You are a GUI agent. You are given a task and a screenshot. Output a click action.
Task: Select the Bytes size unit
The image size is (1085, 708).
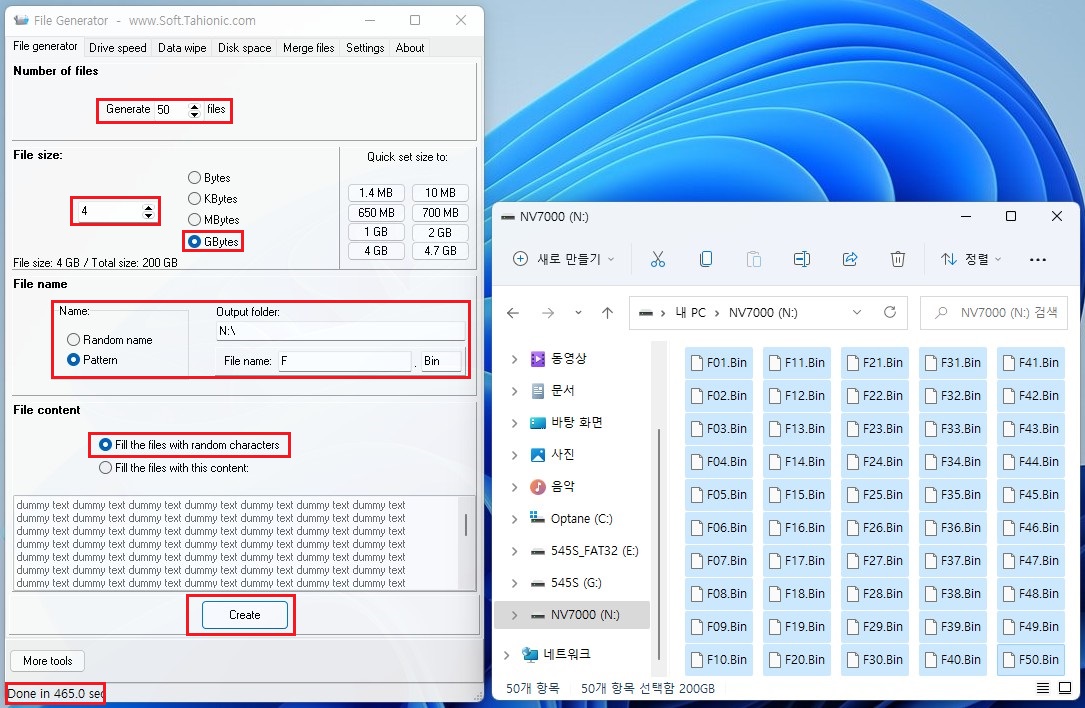209,178
